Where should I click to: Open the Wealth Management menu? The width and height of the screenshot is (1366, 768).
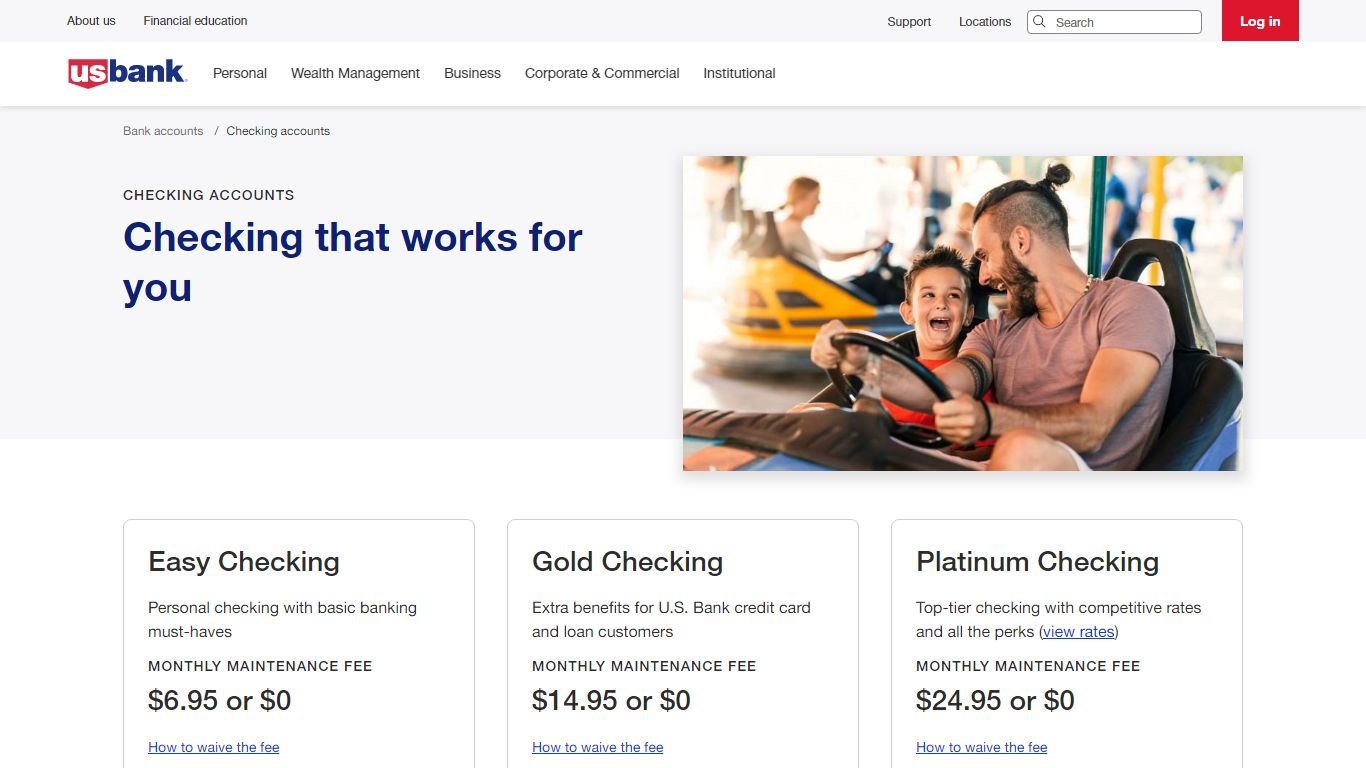coord(355,73)
